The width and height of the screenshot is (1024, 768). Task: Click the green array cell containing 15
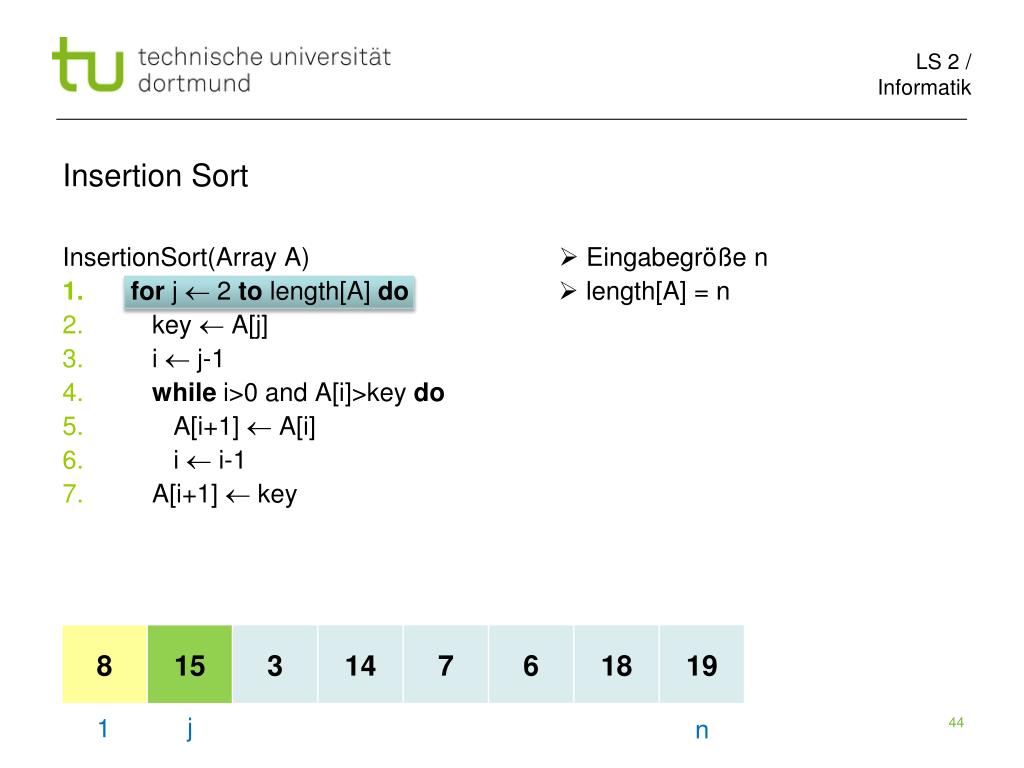pos(190,664)
